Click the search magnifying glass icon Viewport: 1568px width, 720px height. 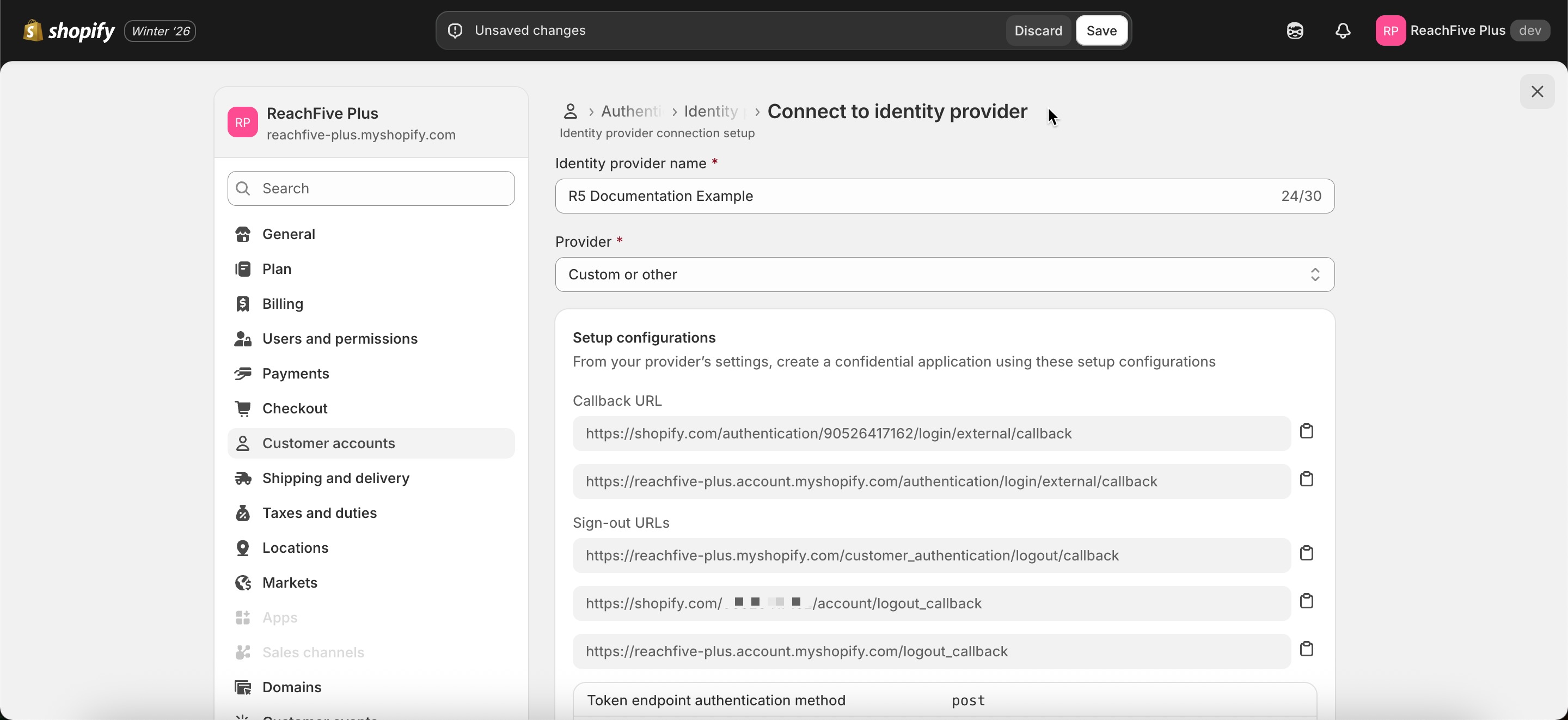pos(243,188)
